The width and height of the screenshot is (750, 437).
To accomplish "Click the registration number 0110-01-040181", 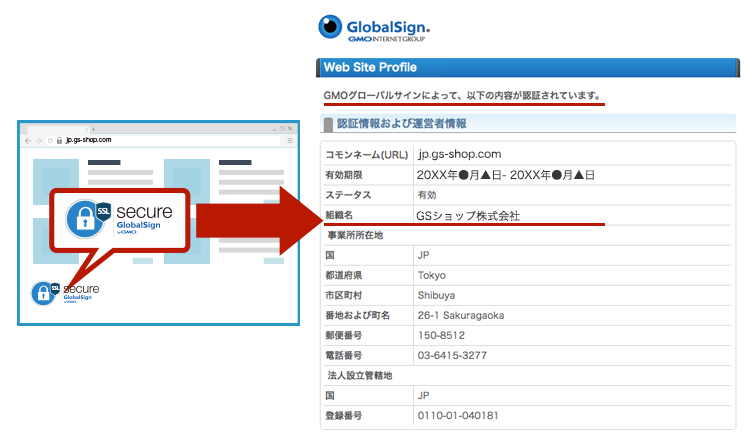I will click(x=458, y=415).
